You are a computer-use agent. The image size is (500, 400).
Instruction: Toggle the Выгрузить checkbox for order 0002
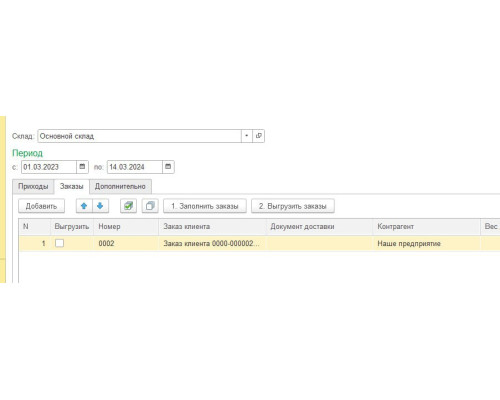[x=59, y=243]
